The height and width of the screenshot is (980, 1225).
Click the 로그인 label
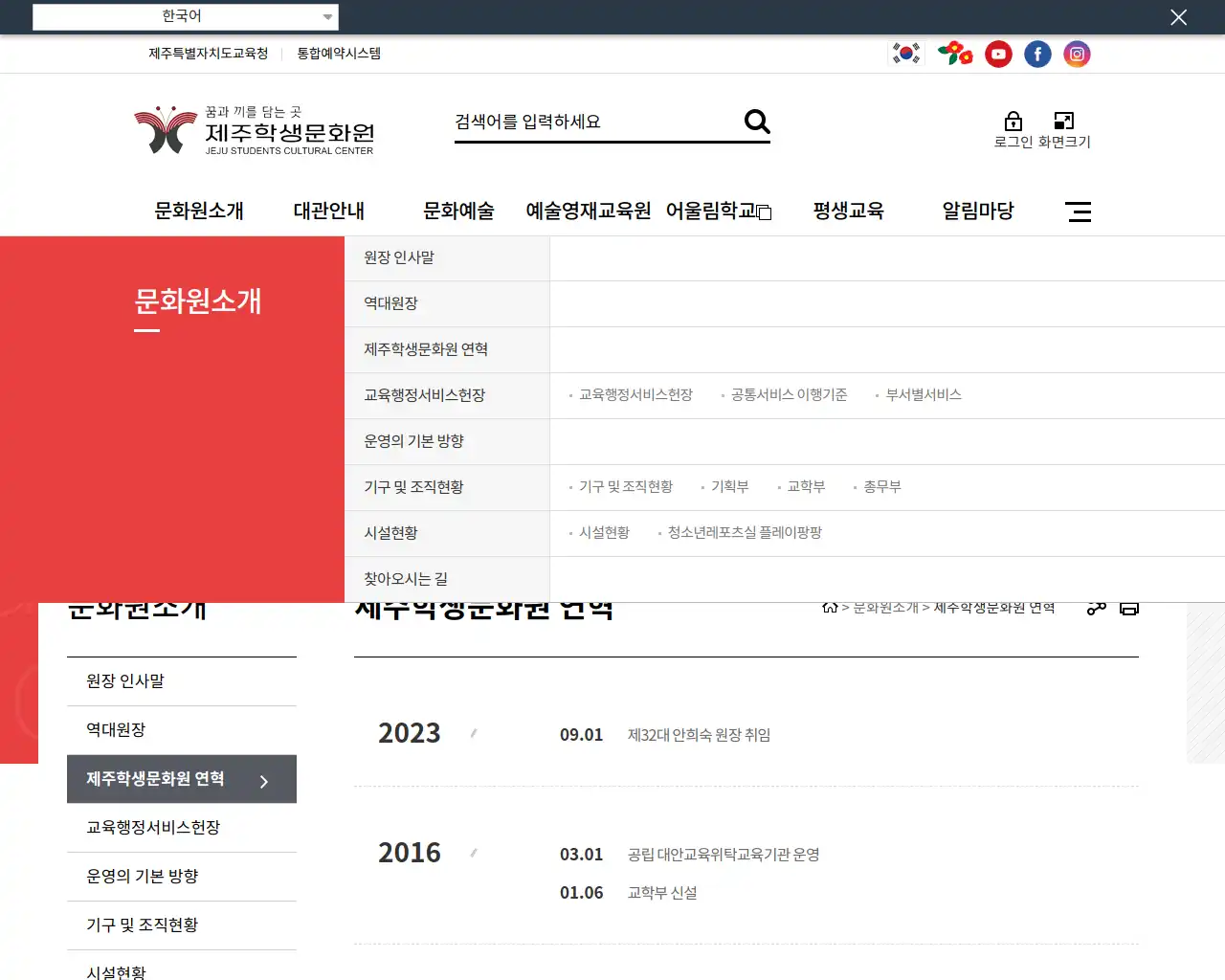[1013, 142]
